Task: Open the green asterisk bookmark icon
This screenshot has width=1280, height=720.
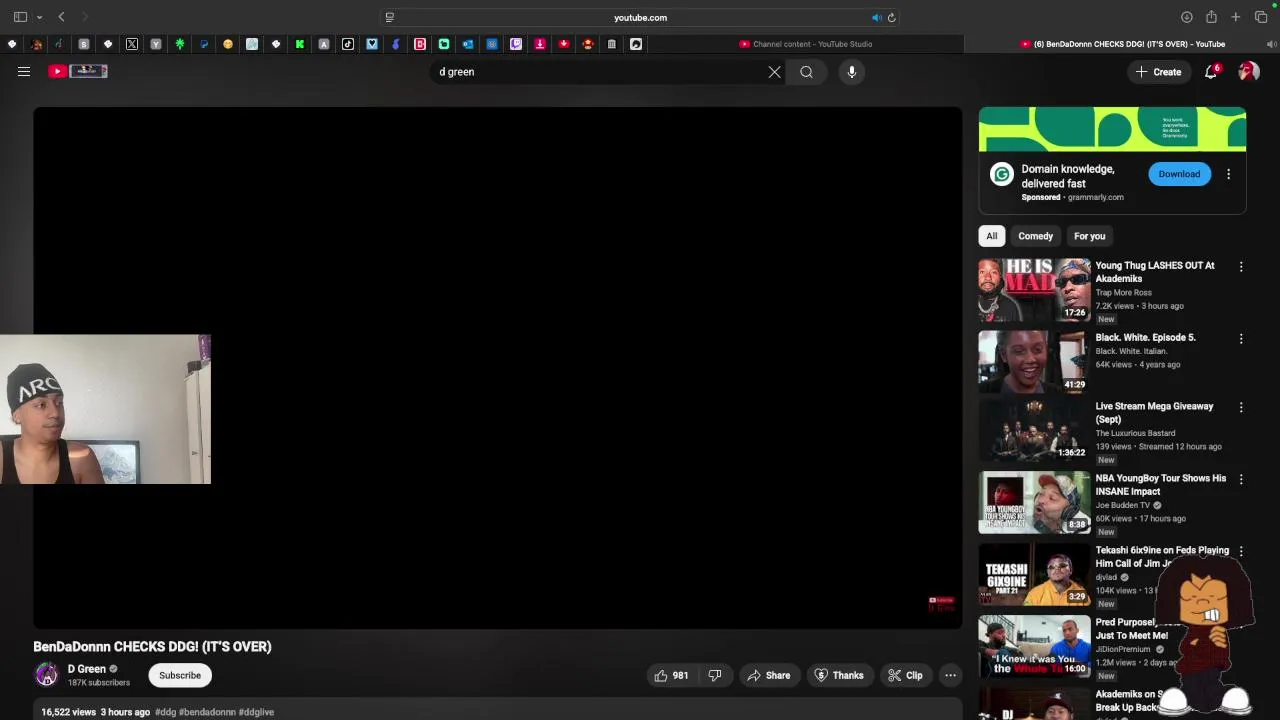Action: pyautogui.click(x=180, y=44)
